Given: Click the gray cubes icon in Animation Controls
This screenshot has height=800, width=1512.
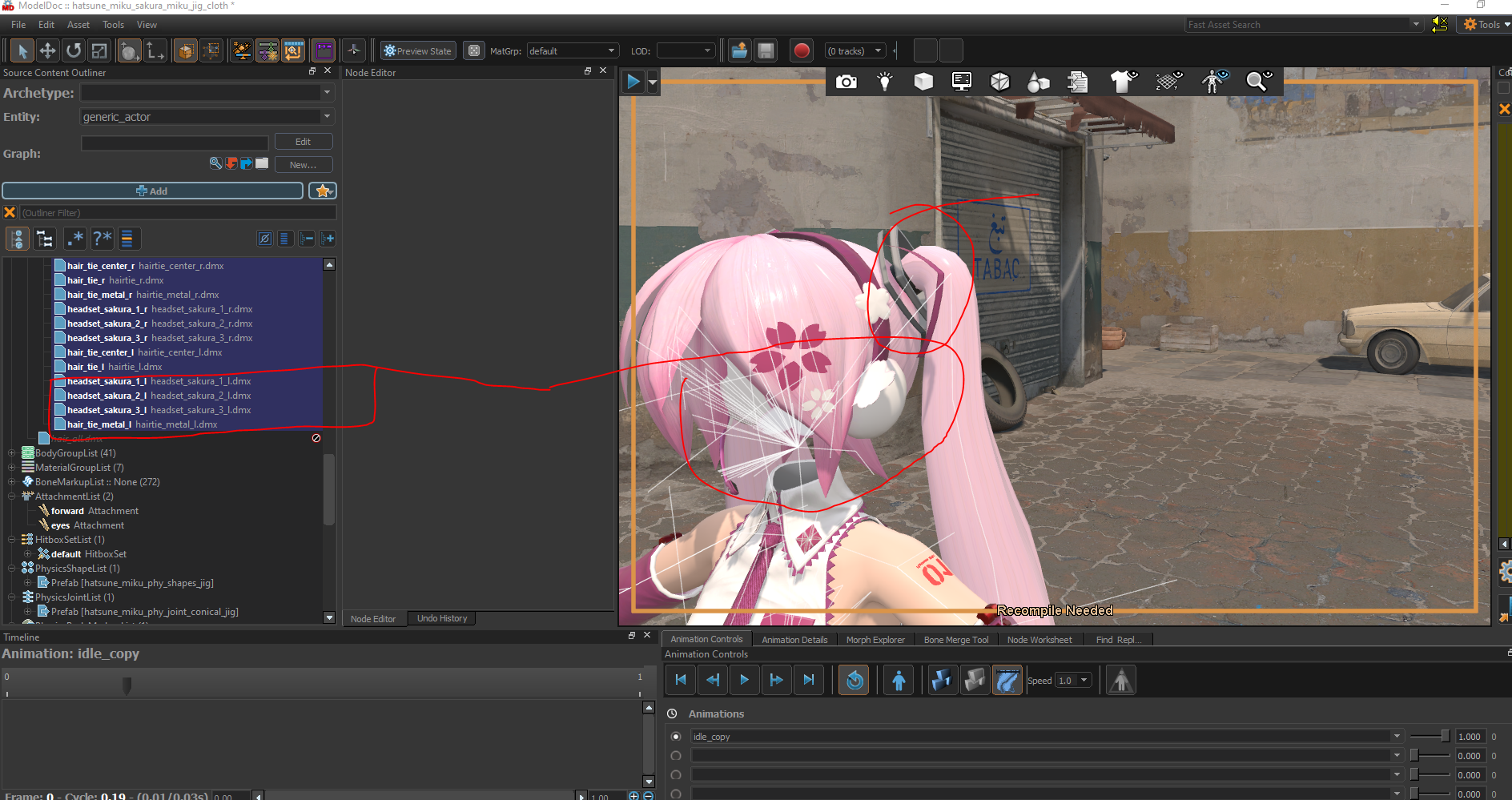Looking at the screenshot, I should point(975,680).
